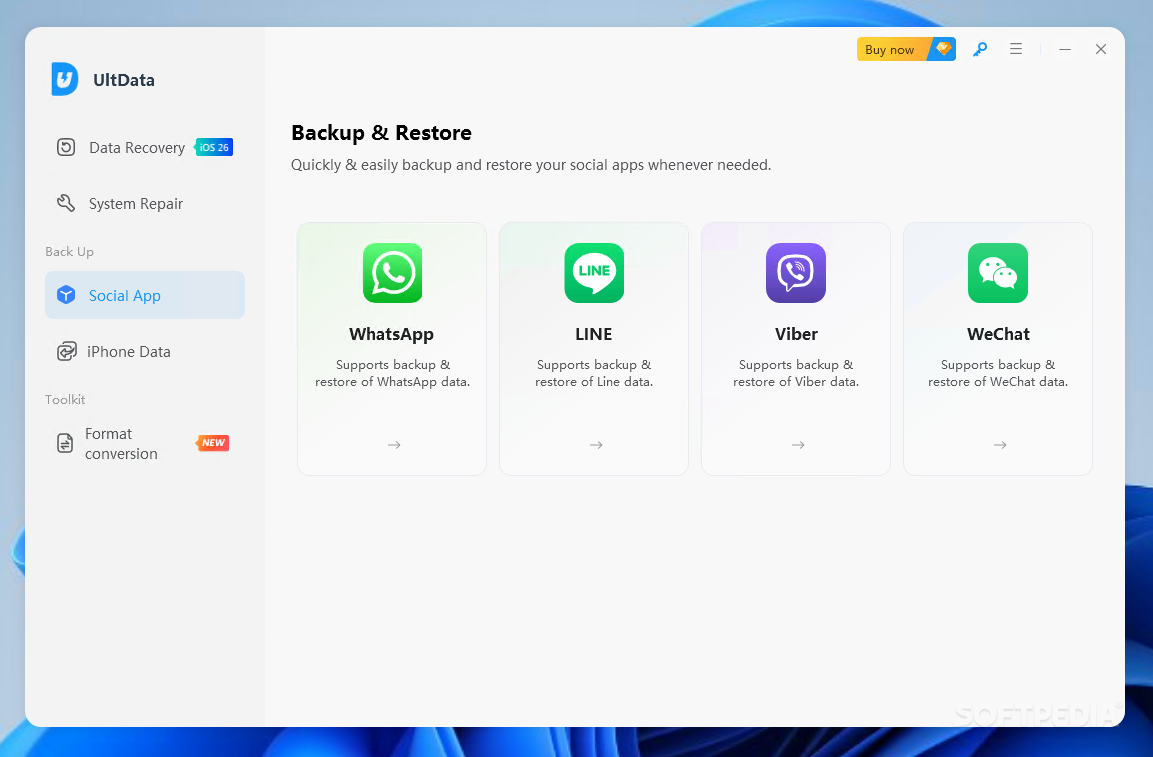1153x757 pixels.
Task: Click 'Supports backup & restore of Viber data.'
Action: point(796,373)
